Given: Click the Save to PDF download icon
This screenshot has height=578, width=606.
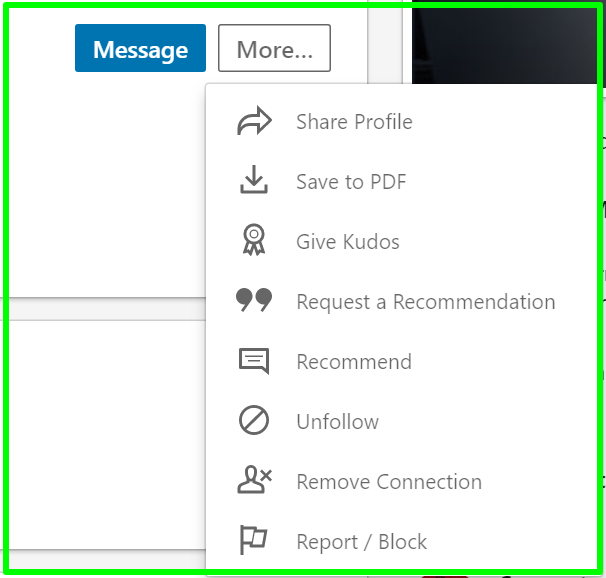Looking at the screenshot, I should (x=254, y=180).
